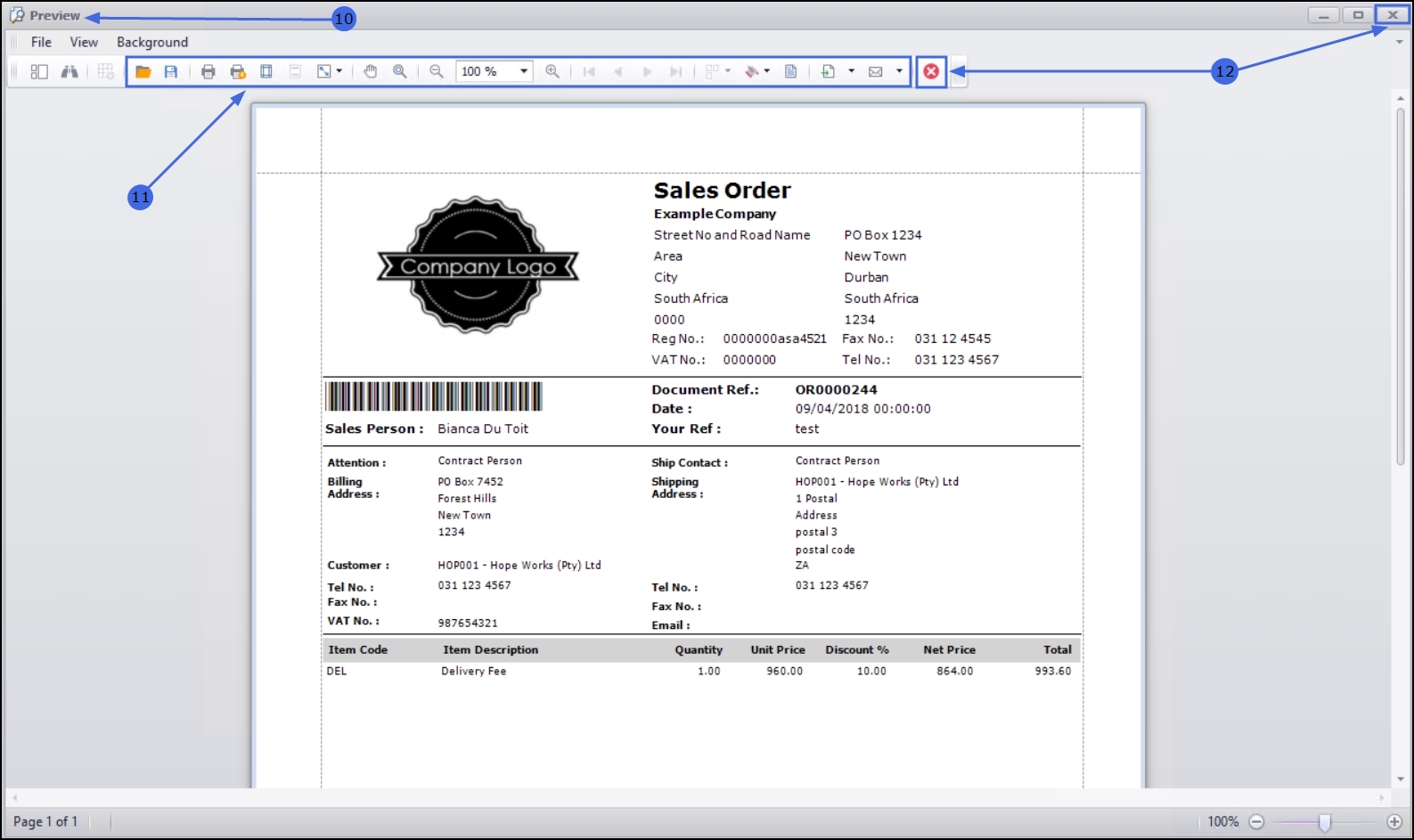Open the View menu

pos(84,42)
